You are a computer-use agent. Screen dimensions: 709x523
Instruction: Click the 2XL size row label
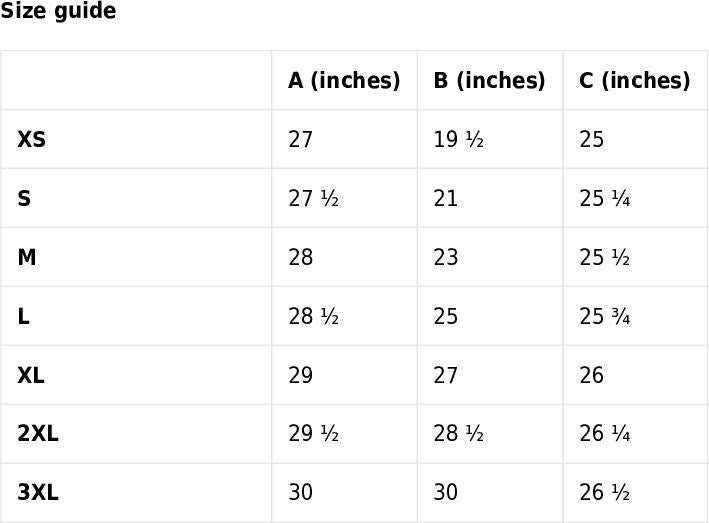coord(38,433)
